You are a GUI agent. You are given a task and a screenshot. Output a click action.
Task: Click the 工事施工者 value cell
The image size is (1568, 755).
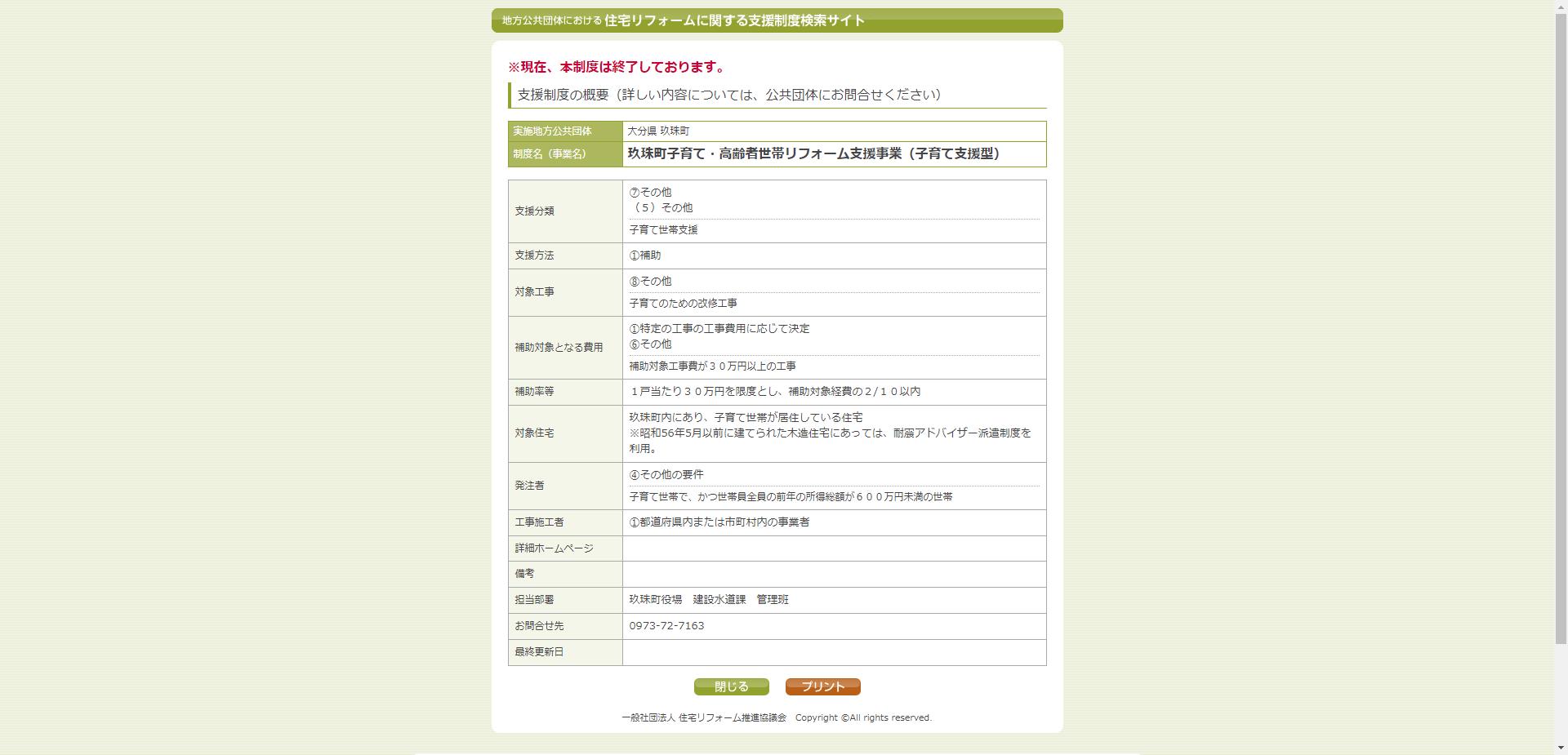click(720, 522)
